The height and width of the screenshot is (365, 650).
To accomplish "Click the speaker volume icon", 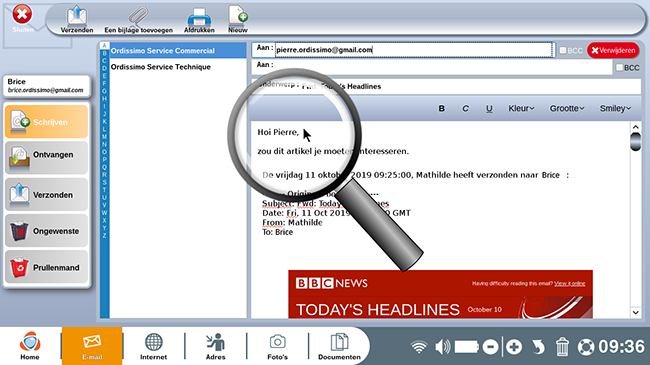I will (442, 347).
